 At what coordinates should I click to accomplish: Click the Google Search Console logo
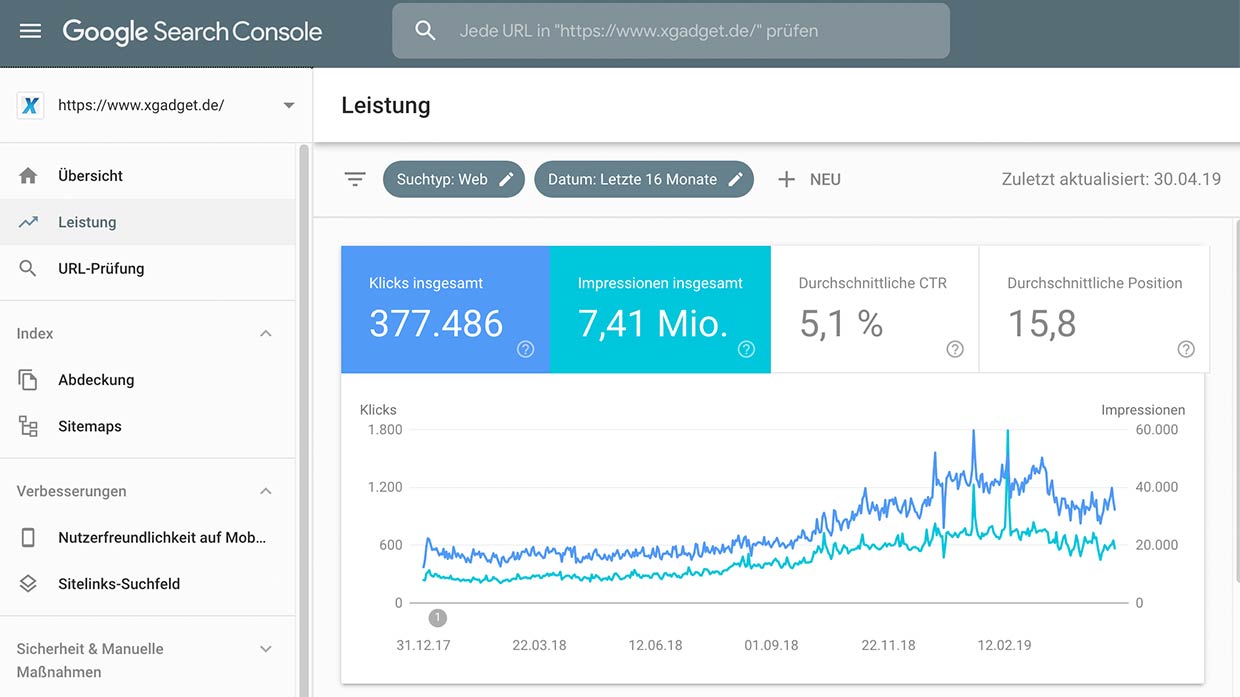192,31
